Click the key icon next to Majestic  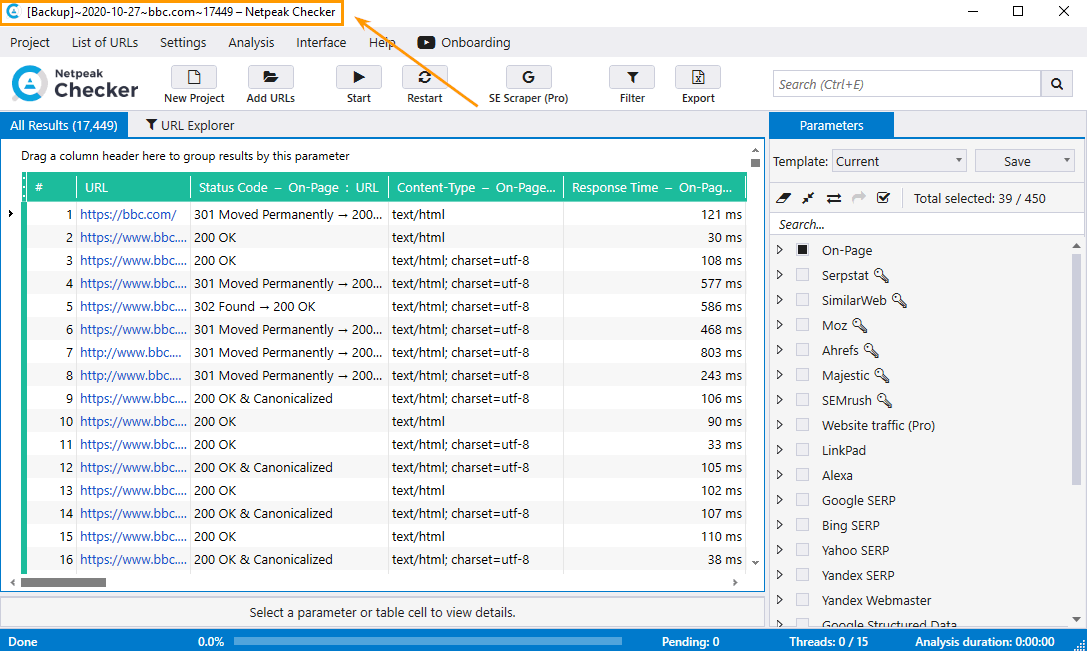(x=882, y=375)
